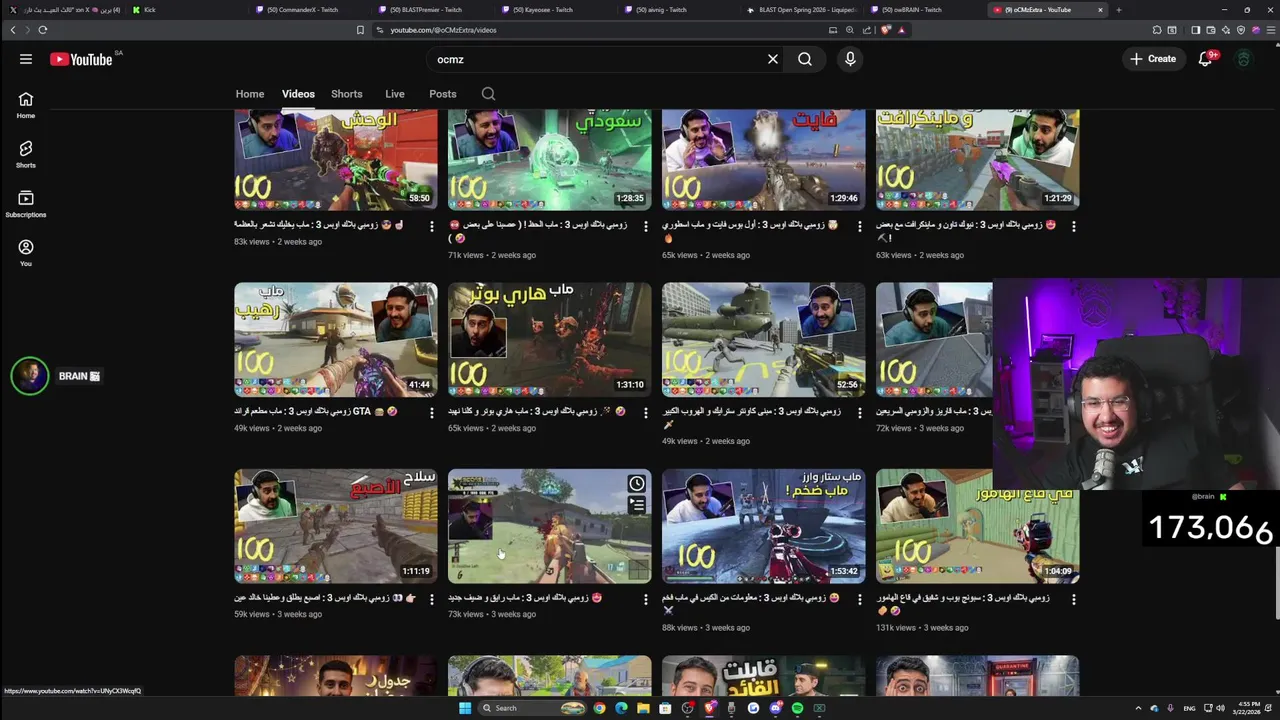Open Discord from the taskbar
1280x720 pixels.
tap(775, 708)
